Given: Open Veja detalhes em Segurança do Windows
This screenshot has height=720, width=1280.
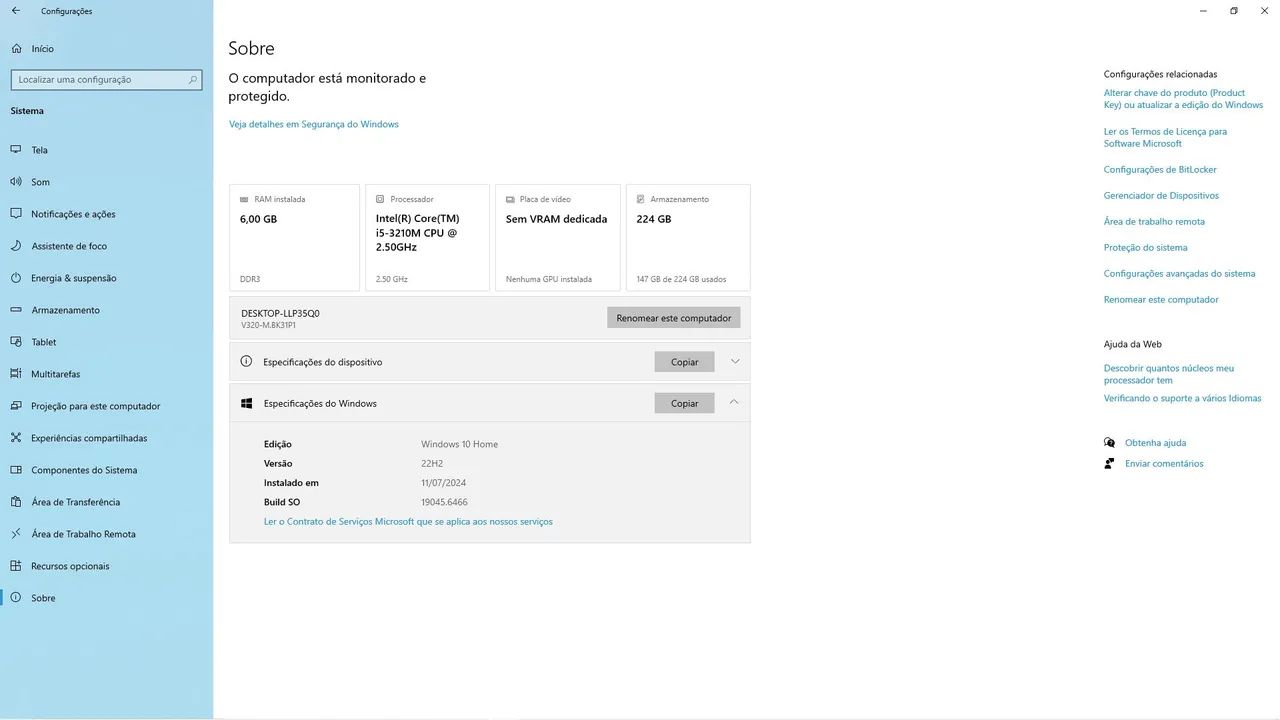Looking at the screenshot, I should click(x=314, y=124).
